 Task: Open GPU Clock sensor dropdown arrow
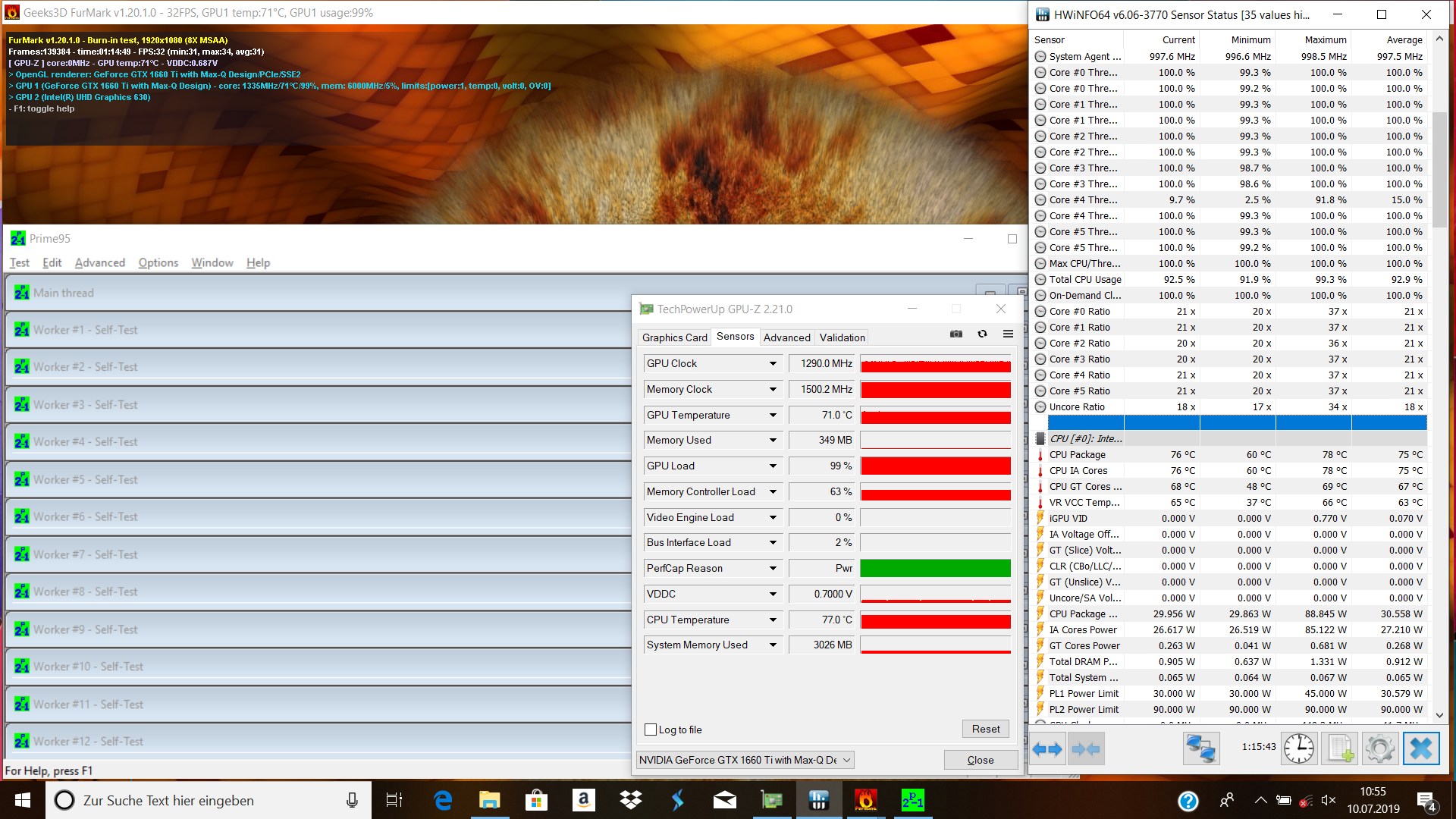point(773,364)
